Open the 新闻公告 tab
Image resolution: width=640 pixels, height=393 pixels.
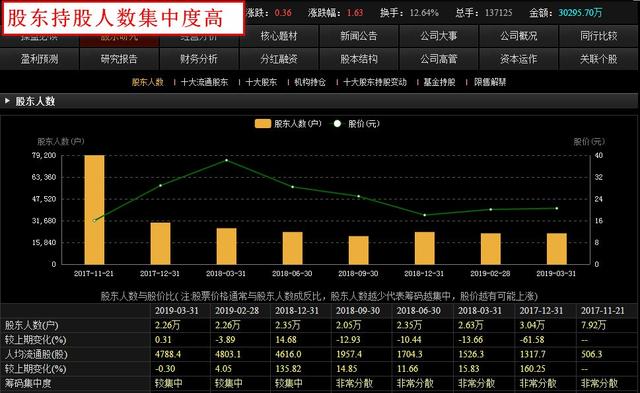tap(359, 36)
